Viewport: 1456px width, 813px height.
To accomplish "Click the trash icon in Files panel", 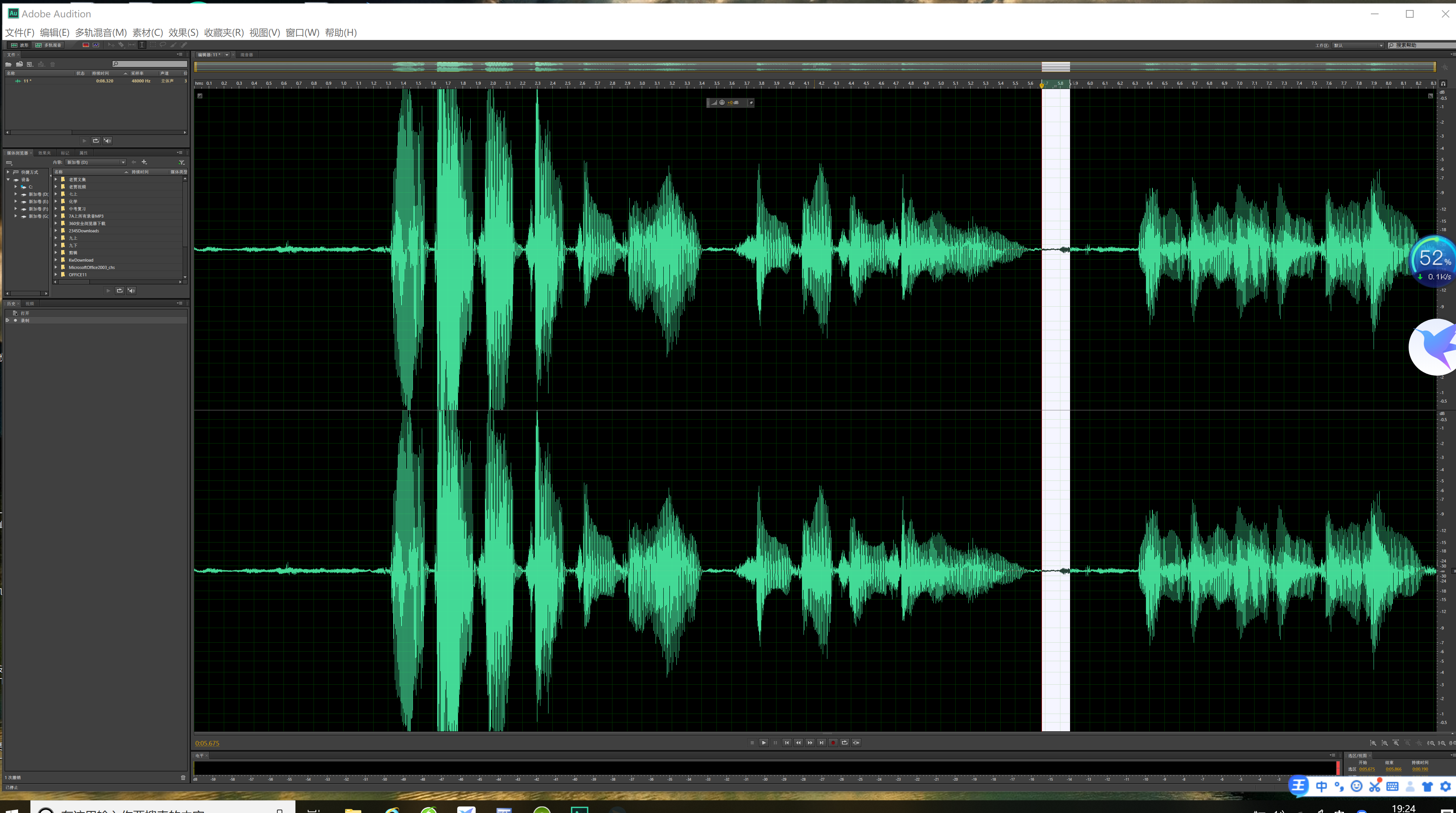I will [52, 64].
